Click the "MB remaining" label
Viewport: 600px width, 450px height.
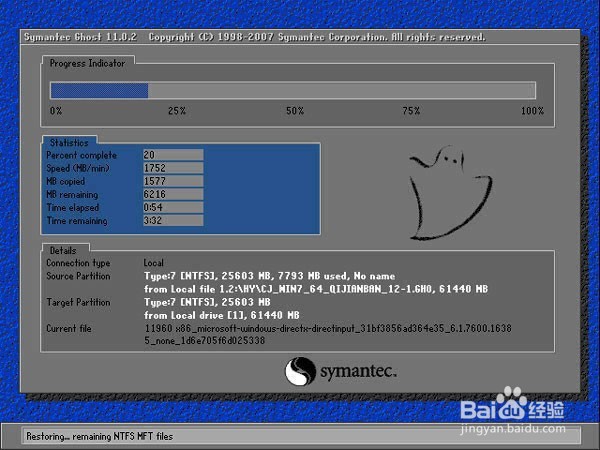pos(72,194)
